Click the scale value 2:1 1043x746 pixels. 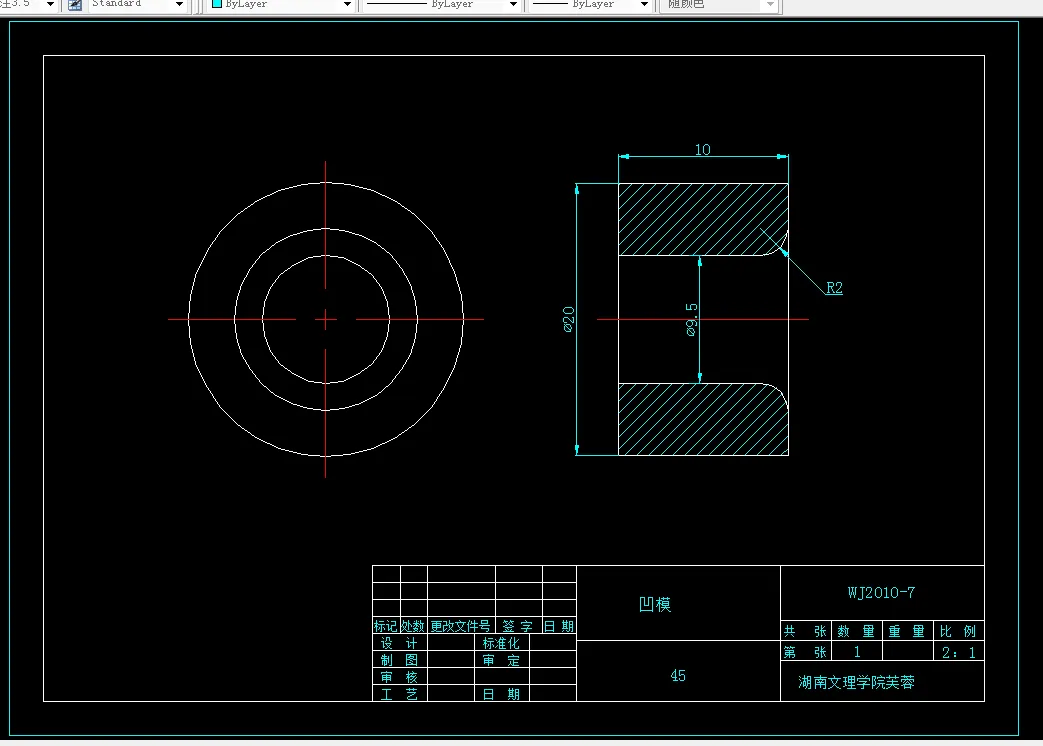[959, 652]
